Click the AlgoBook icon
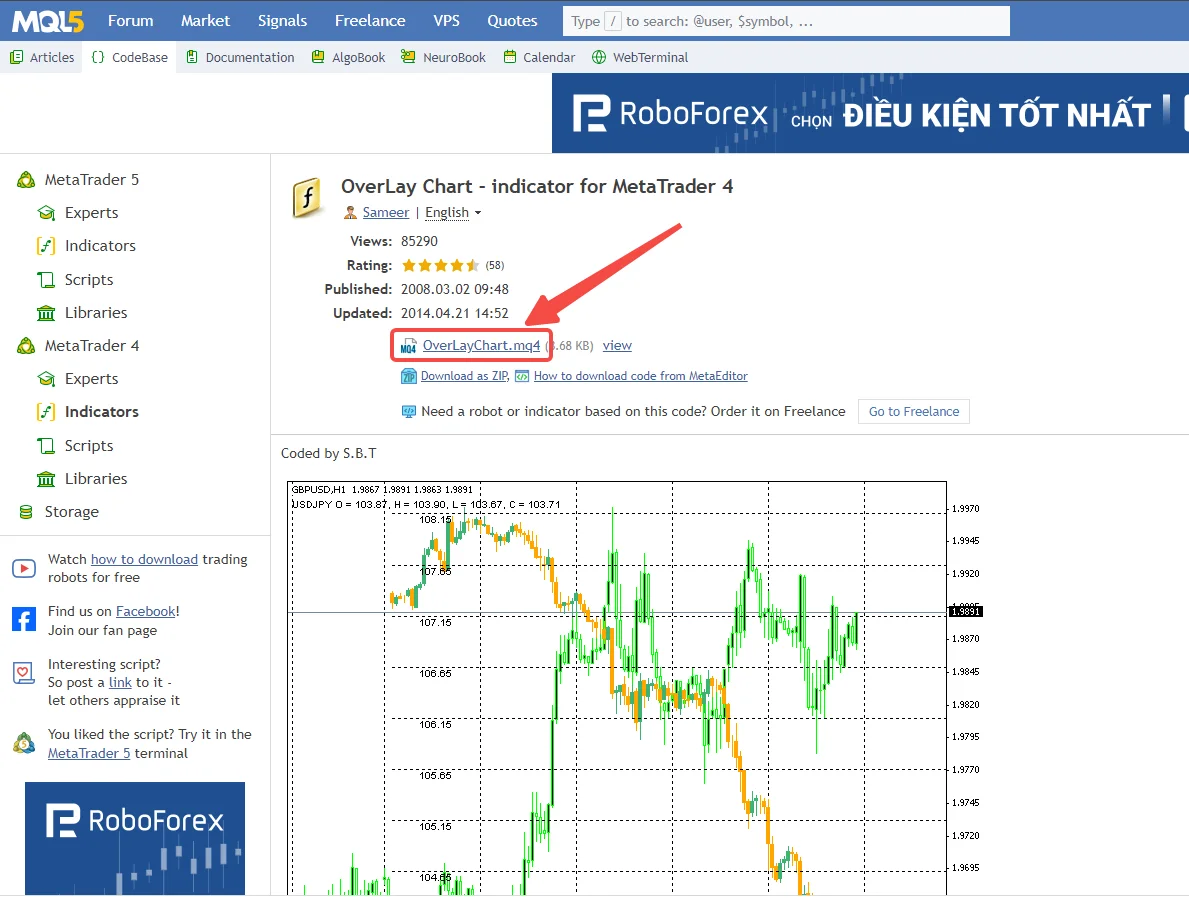The image size is (1189, 898). click(318, 57)
